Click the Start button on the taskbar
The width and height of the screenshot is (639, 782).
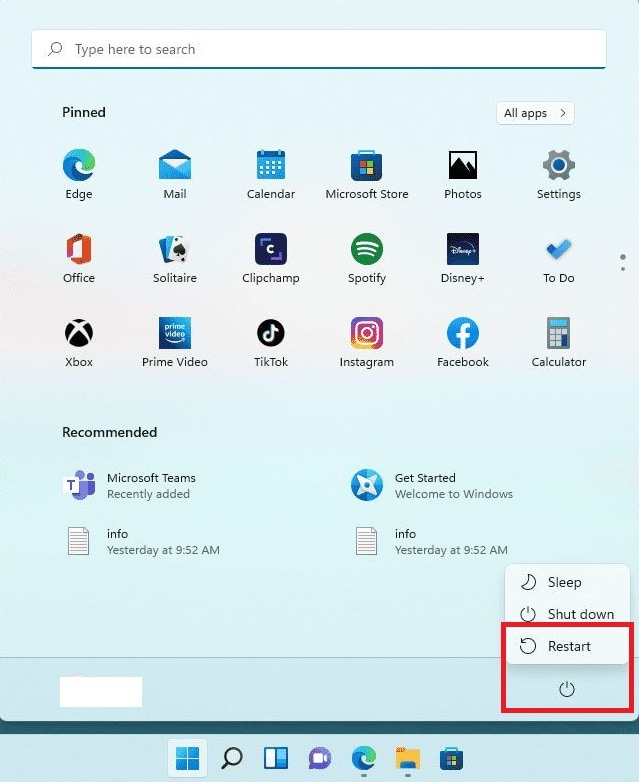[x=188, y=759]
